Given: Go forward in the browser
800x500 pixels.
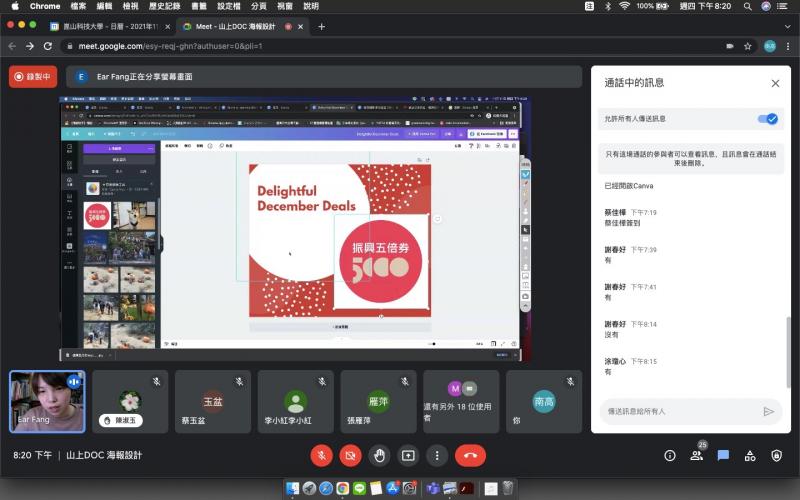Looking at the screenshot, I should click(x=30, y=46).
